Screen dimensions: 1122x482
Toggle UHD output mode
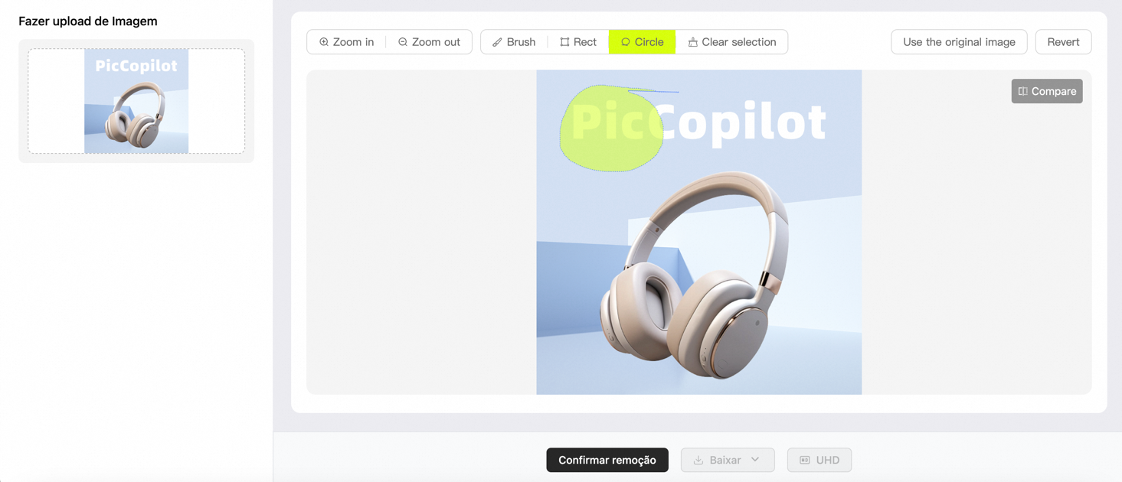tap(819, 460)
